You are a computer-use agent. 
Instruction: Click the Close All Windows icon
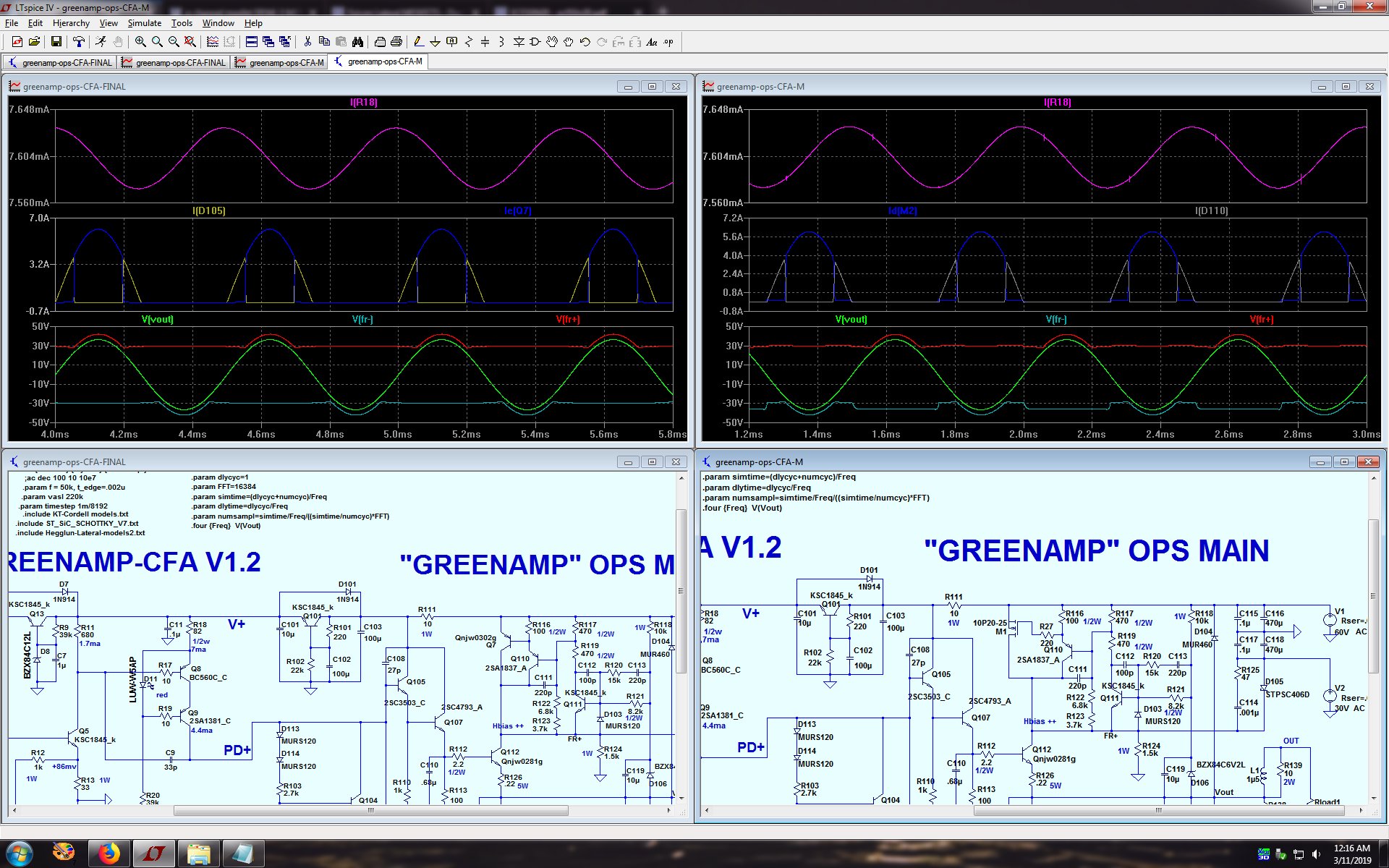pos(284,42)
